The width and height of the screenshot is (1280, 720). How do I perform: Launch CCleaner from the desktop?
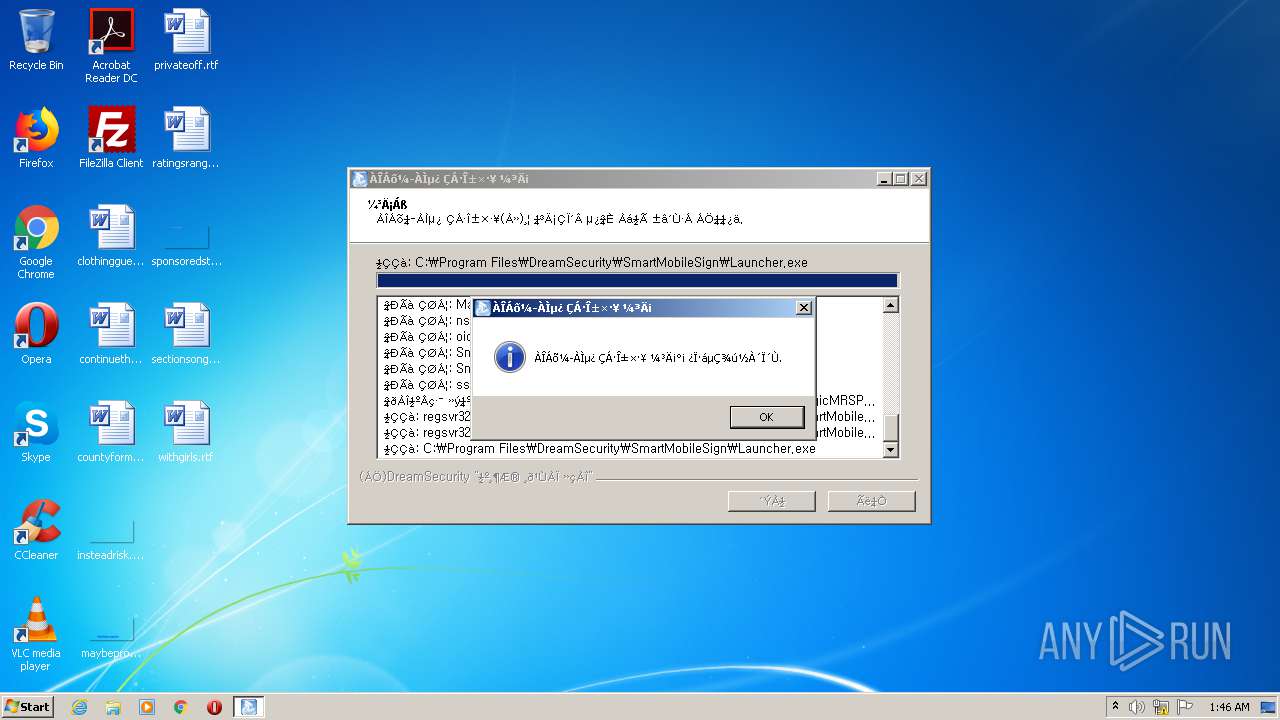point(36,530)
